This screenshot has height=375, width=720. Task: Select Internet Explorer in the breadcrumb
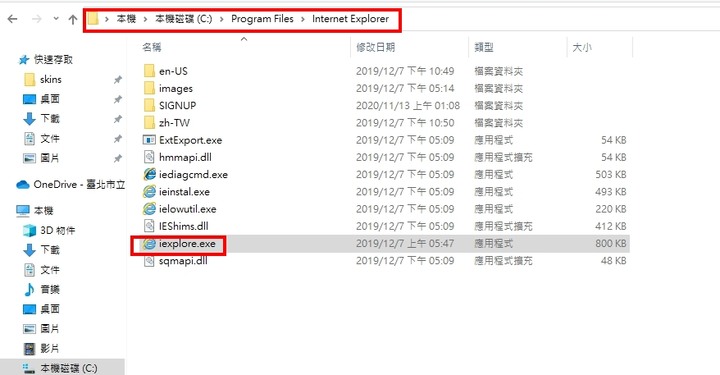[350, 19]
